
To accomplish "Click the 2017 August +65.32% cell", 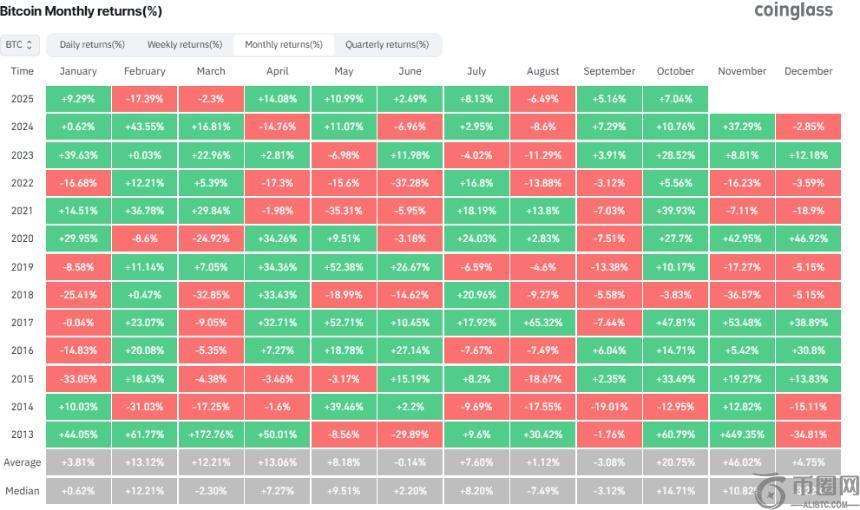I will click(543, 323).
